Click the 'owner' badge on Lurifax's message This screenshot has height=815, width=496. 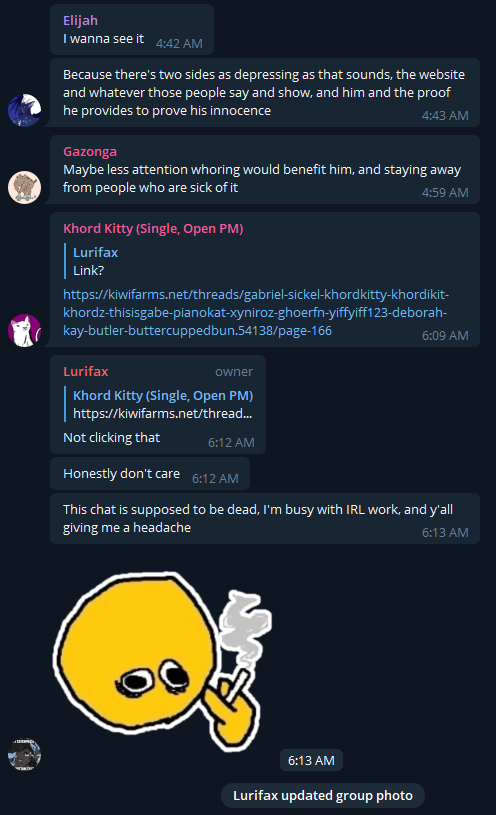coord(234,372)
